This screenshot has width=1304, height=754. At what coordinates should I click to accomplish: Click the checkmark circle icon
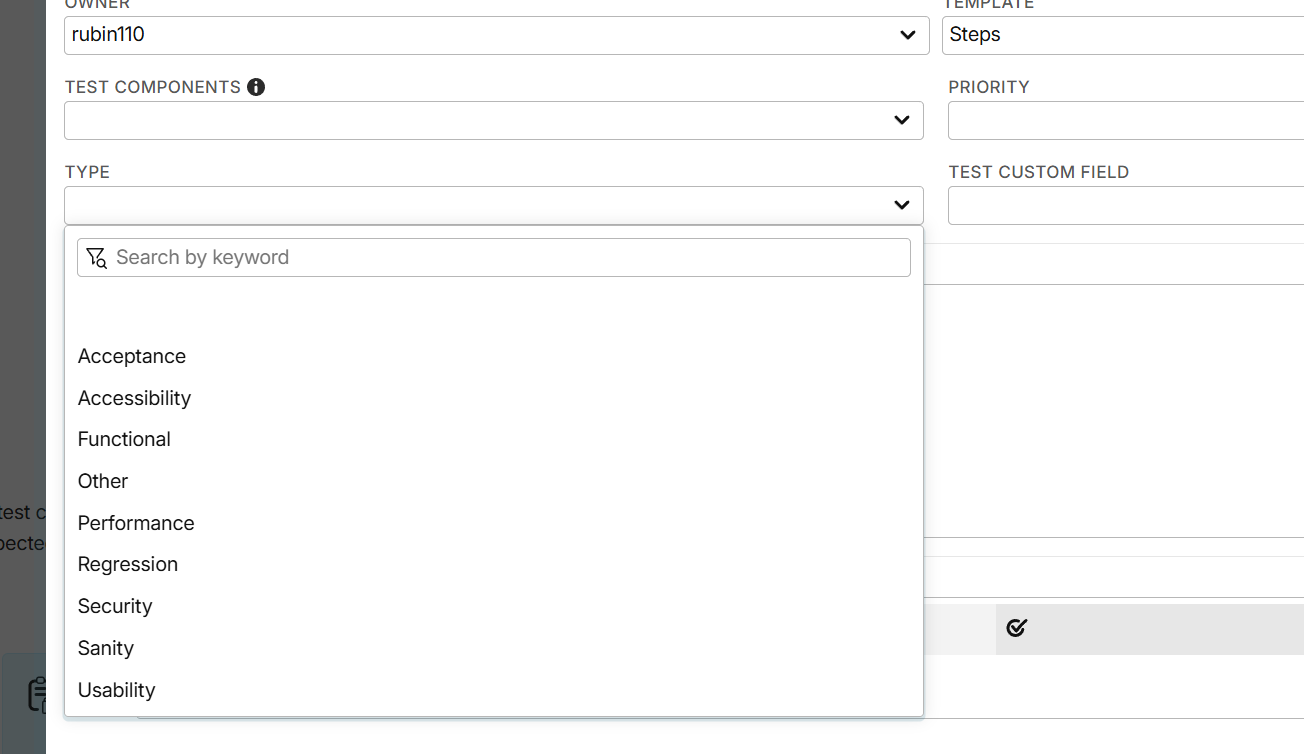1017,628
